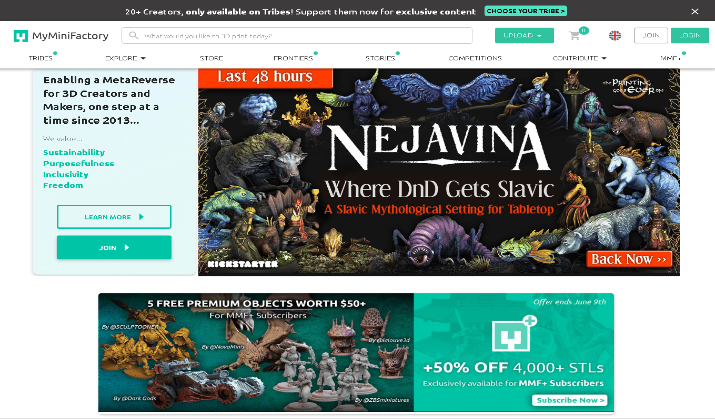
Task: Click the Login button in header
Action: [x=689, y=36]
